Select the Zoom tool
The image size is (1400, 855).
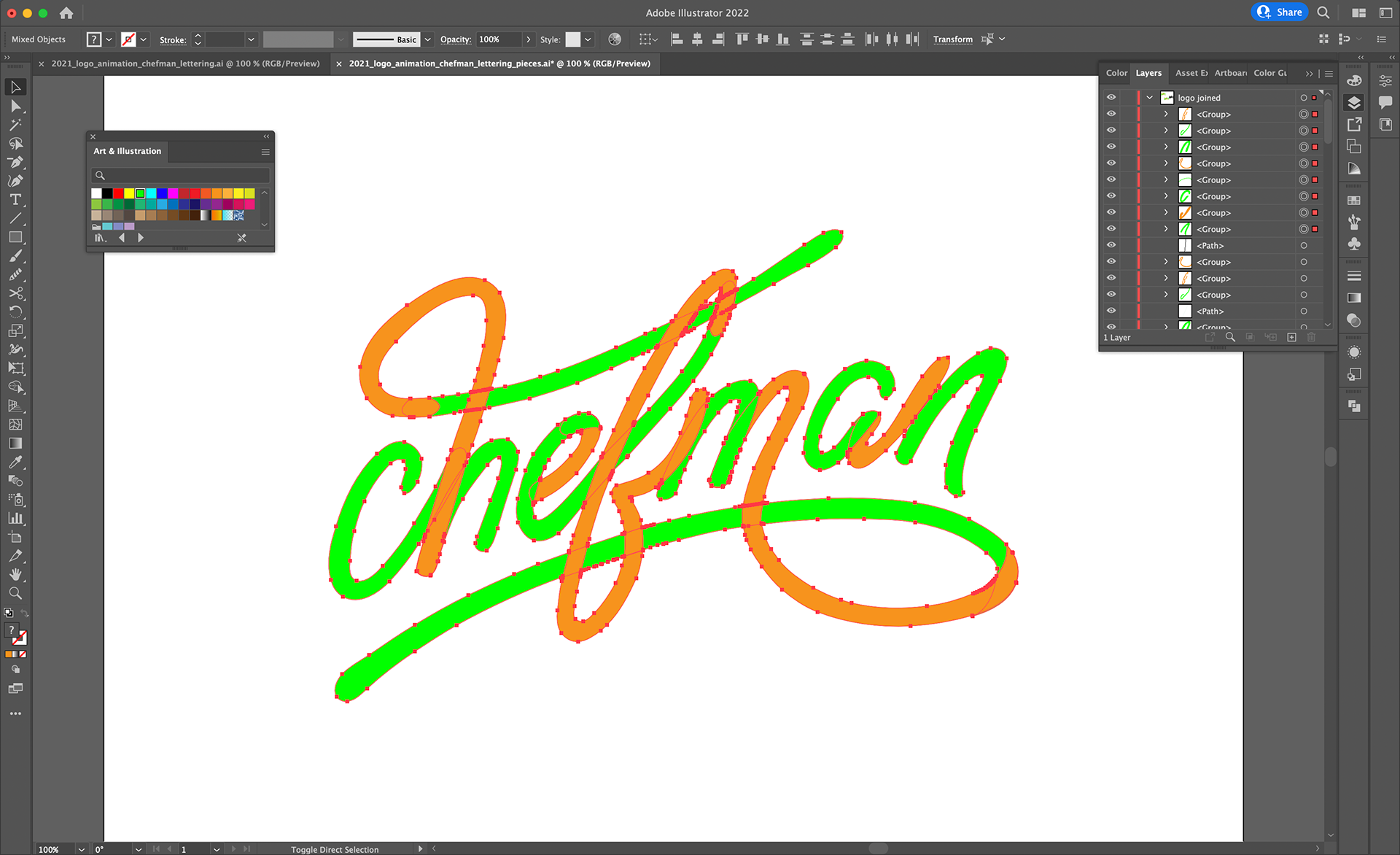click(x=15, y=593)
